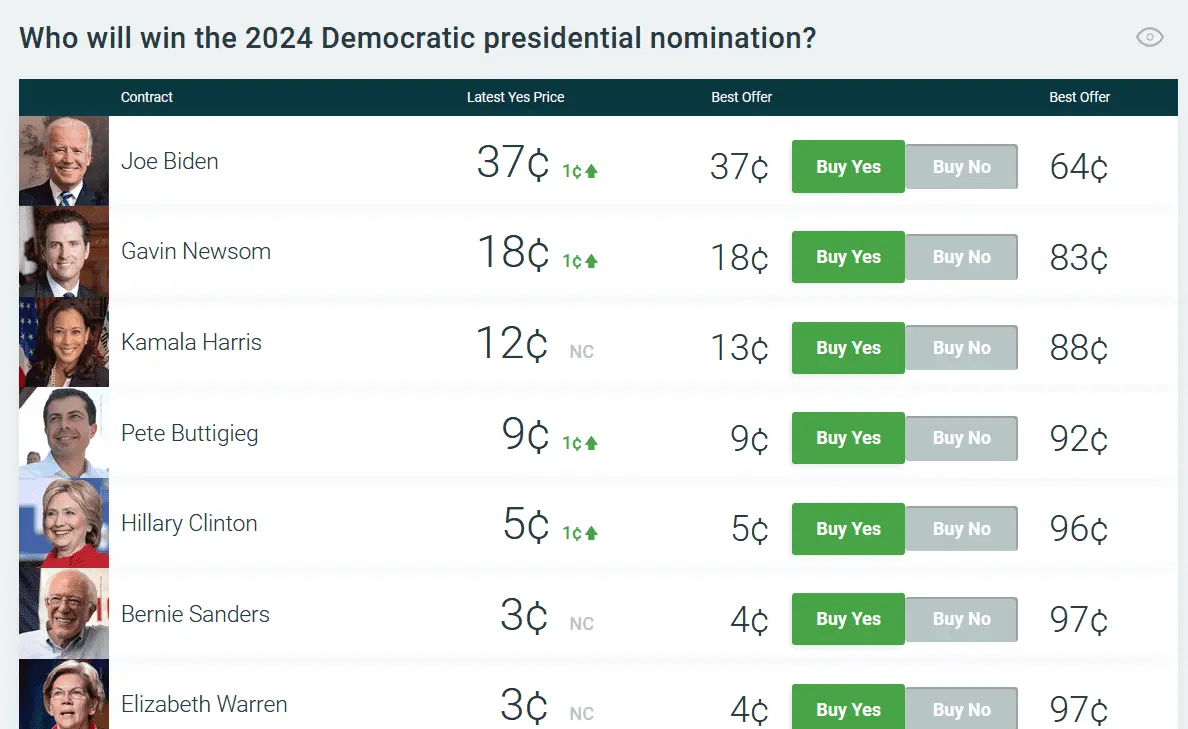1188x729 pixels.
Task: Toggle the eye watch icon
Action: point(1150,38)
